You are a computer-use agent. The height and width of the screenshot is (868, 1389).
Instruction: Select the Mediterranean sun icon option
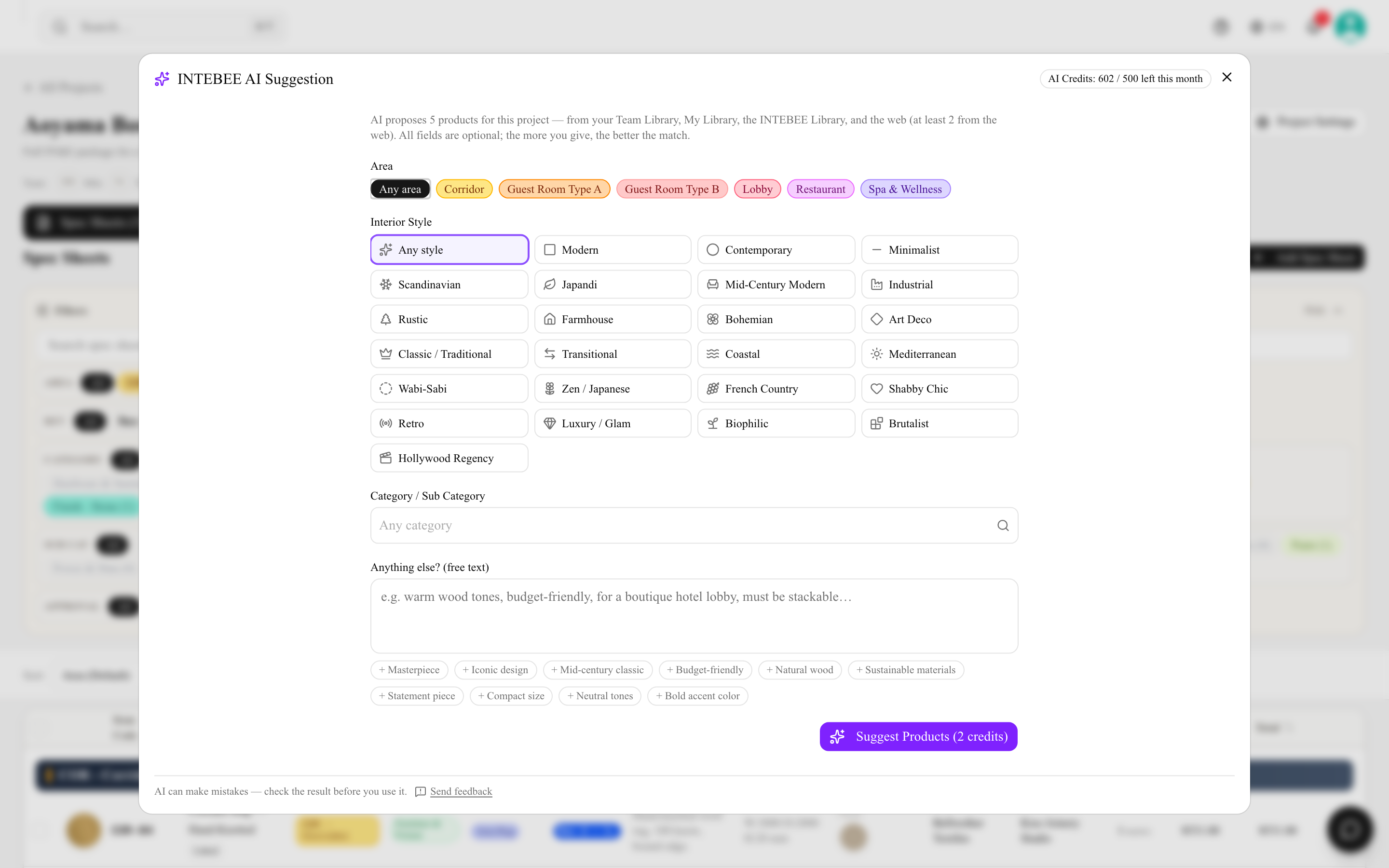click(876, 354)
